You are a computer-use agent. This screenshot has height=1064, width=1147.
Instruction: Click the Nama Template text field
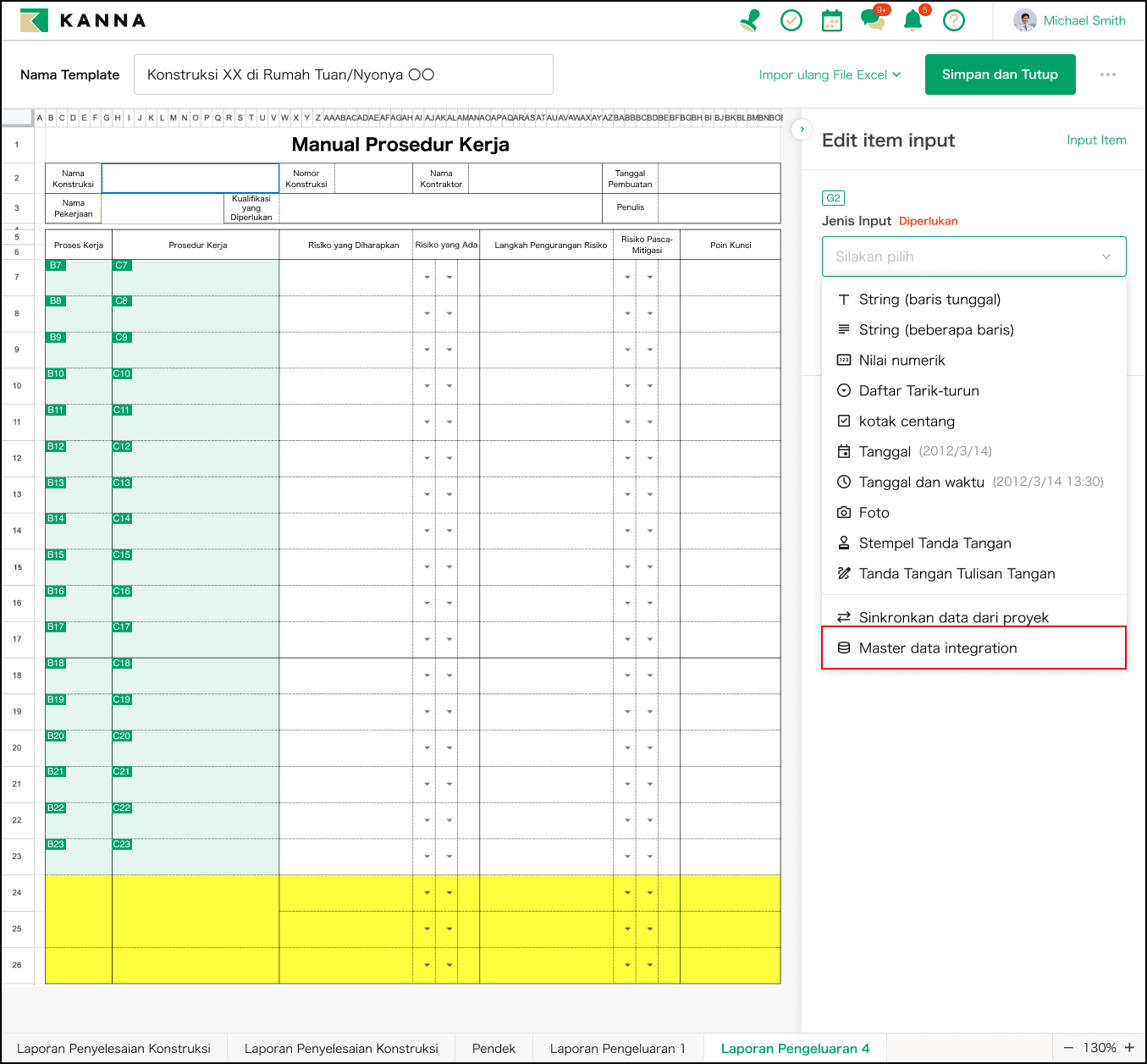[x=343, y=74]
